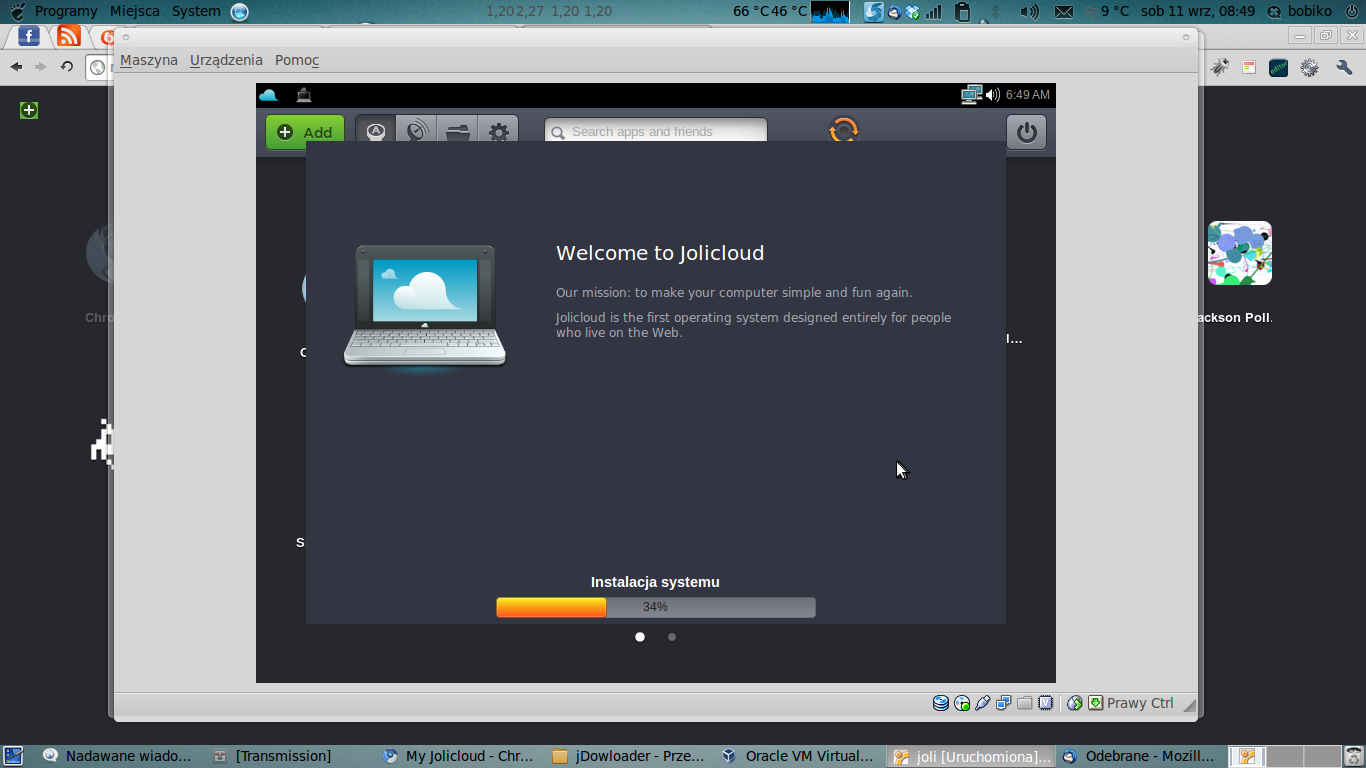Click the small laptop icon in guest panel
Image resolution: width=1366 pixels, height=768 pixels.
click(x=304, y=95)
